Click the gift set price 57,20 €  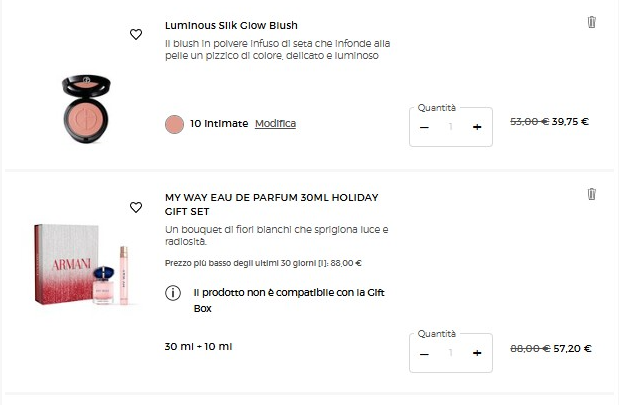573,349
